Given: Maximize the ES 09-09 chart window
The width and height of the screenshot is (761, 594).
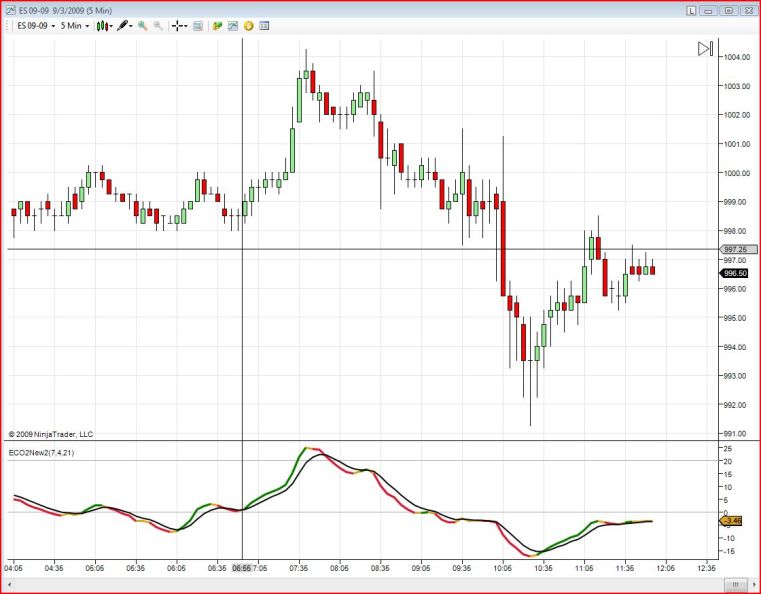Looking at the screenshot, I should pos(728,10).
